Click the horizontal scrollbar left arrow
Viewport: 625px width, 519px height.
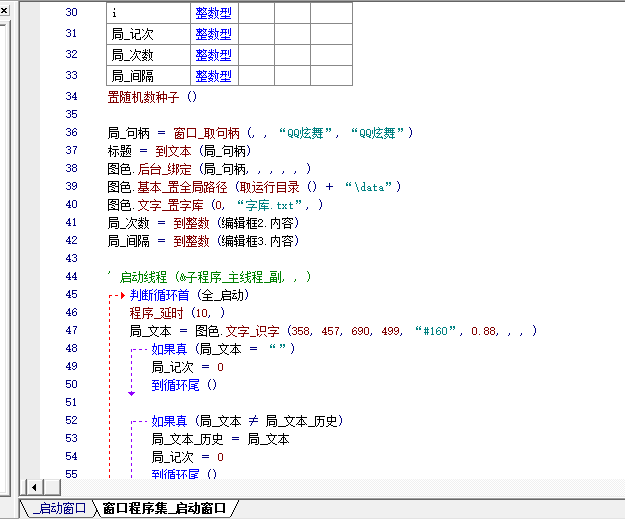33,486
